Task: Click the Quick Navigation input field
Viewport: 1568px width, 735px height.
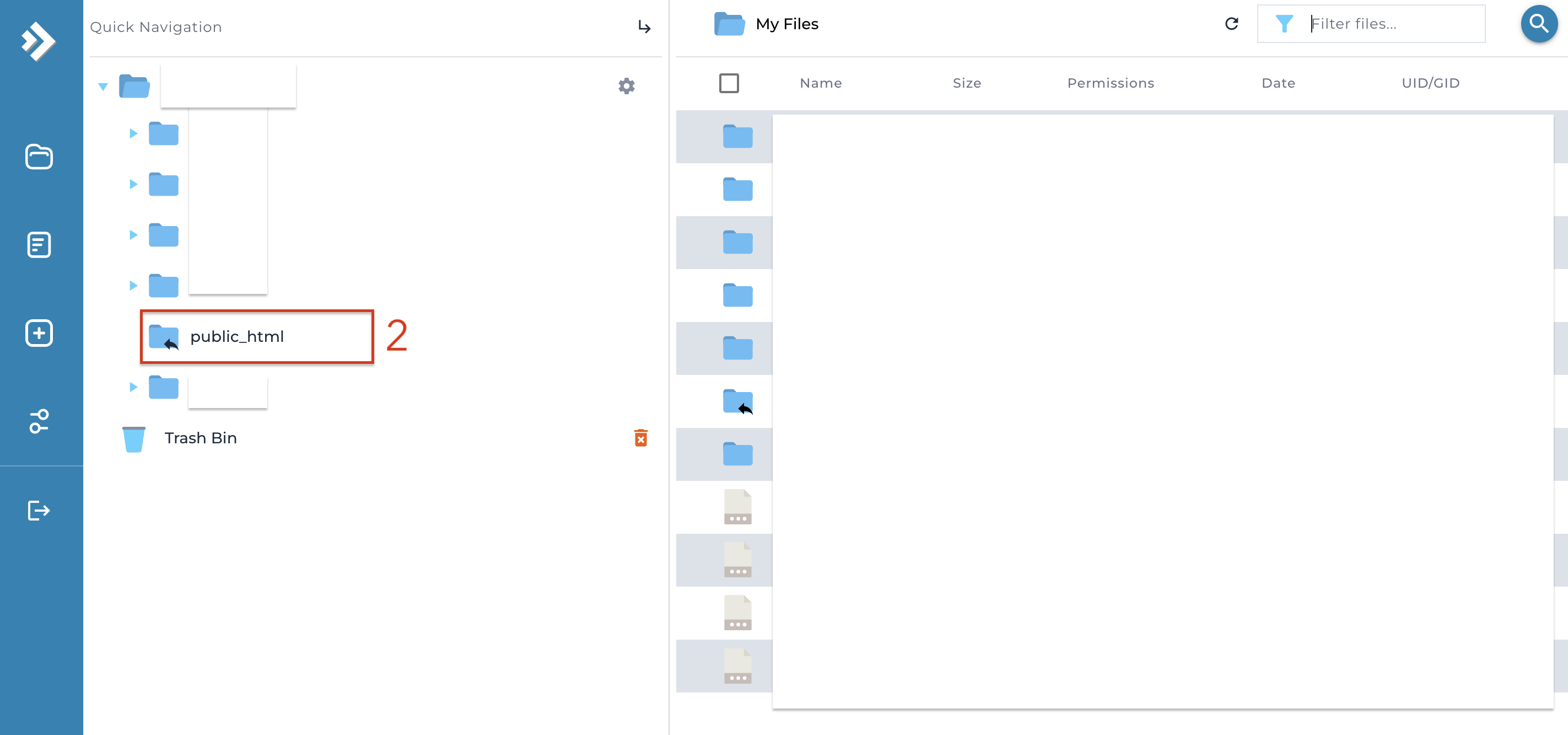Action: pos(359,27)
